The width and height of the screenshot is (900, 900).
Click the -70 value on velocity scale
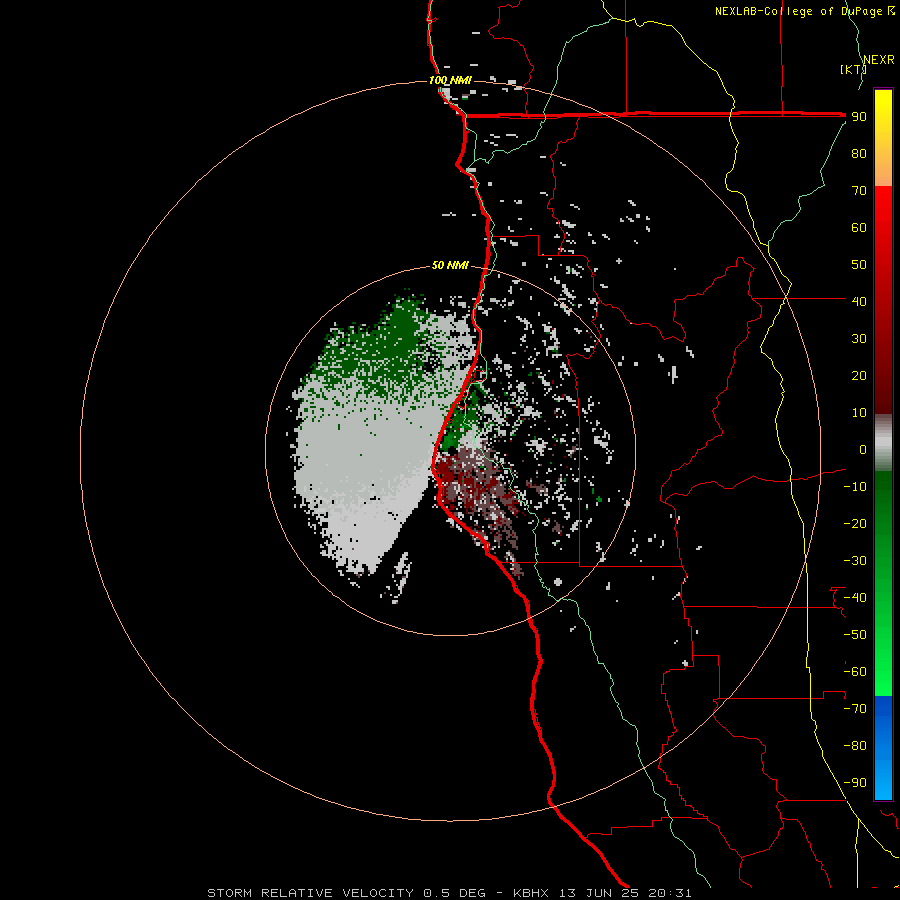[x=855, y=708]
